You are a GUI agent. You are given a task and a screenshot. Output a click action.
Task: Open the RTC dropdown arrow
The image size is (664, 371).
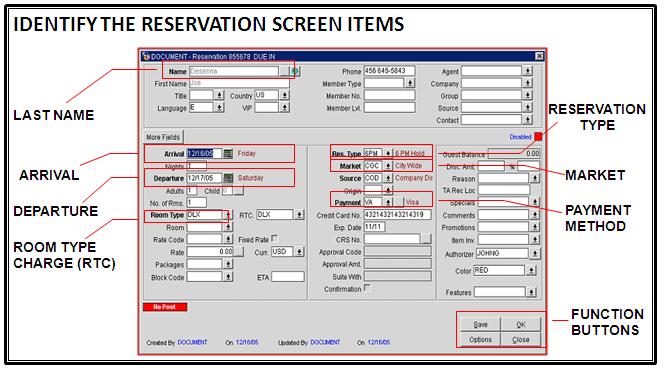coord(299,215)
